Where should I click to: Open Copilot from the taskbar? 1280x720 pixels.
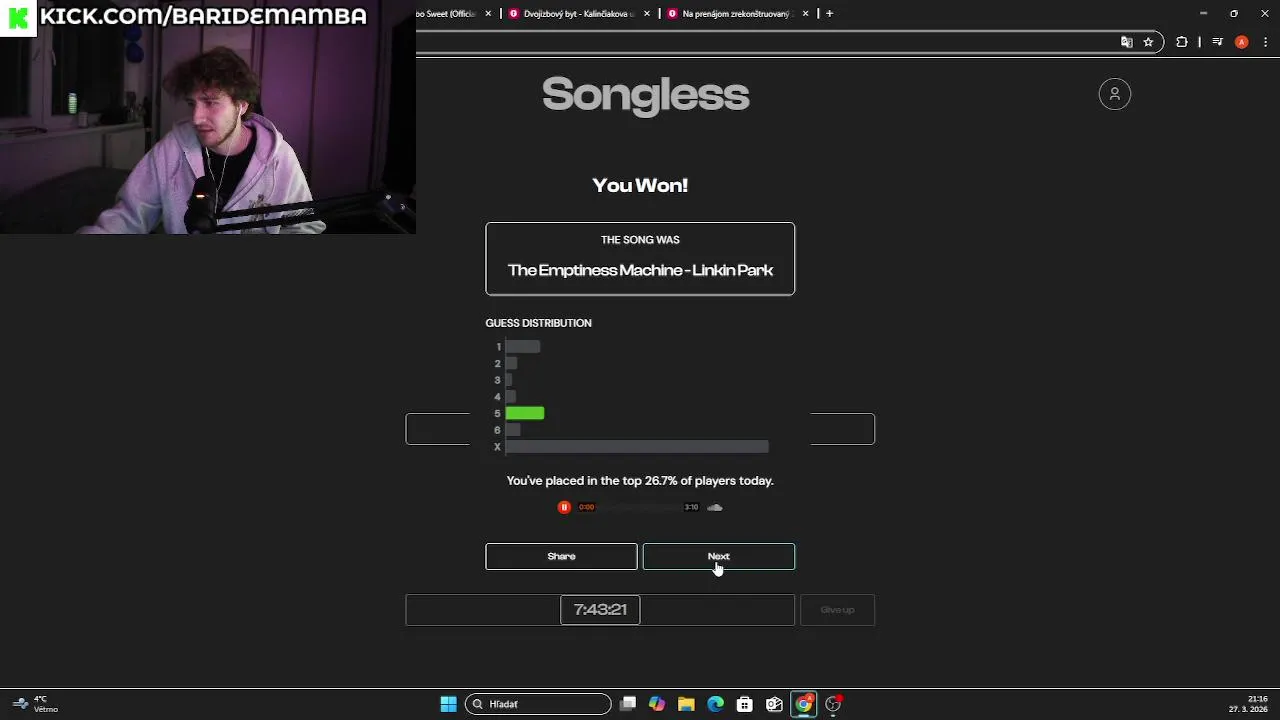657,704
